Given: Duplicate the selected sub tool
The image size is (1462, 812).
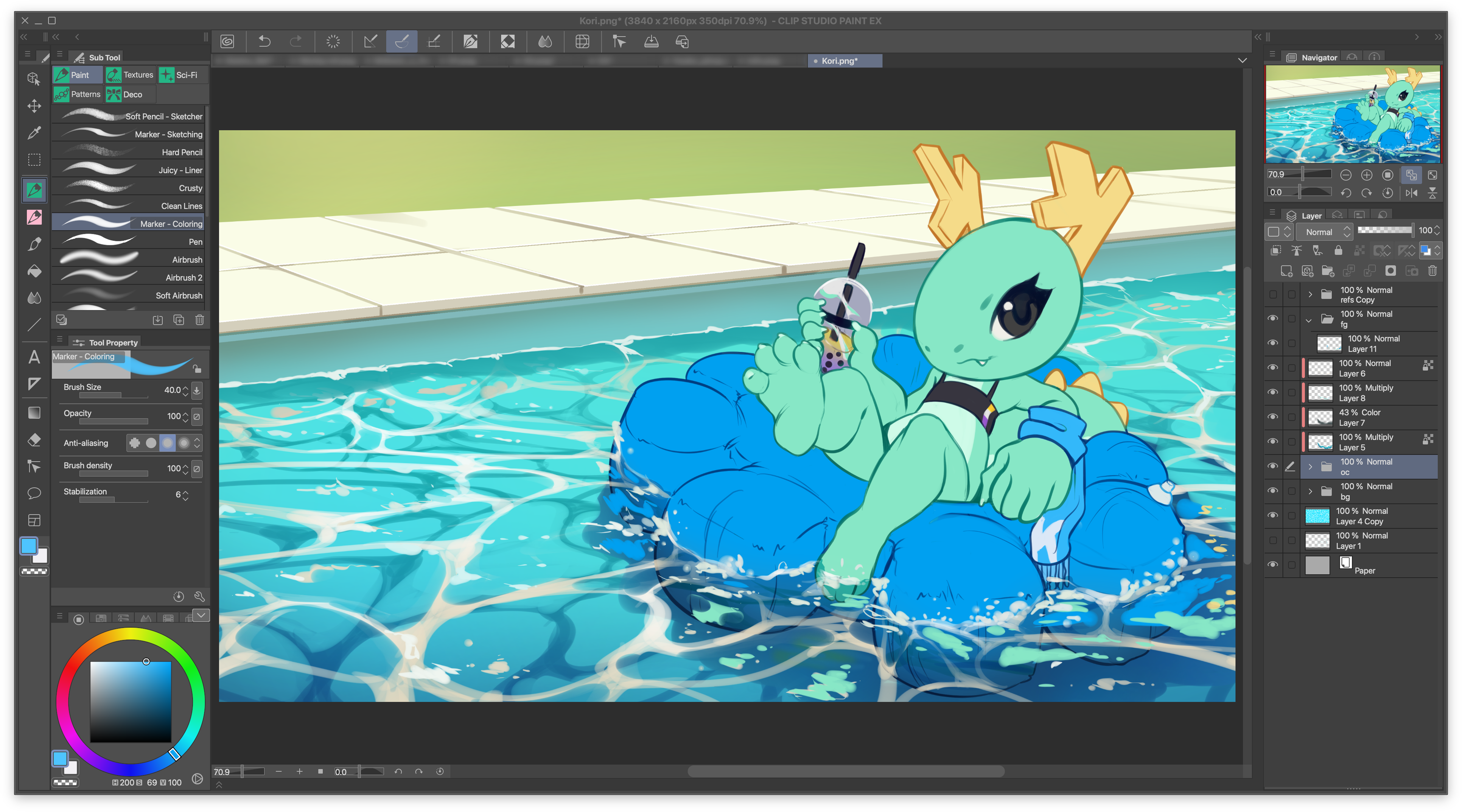Looking at the screenshot, I should [x=179, y=320].
